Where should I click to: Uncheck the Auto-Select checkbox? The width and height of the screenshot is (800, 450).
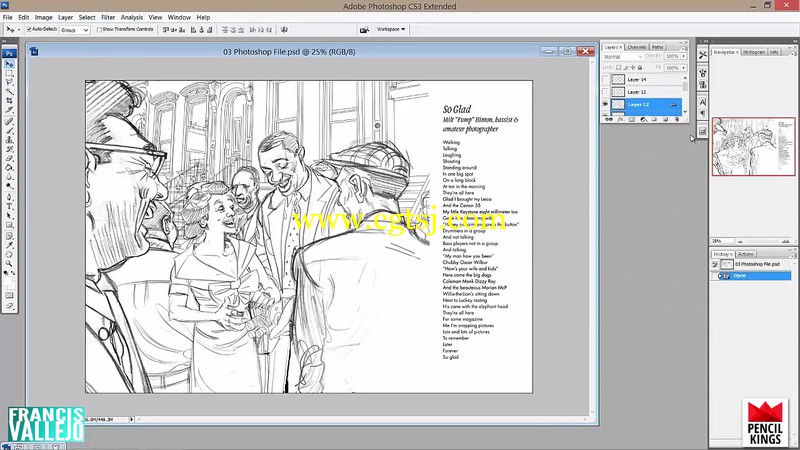click(x=29, y=30)
